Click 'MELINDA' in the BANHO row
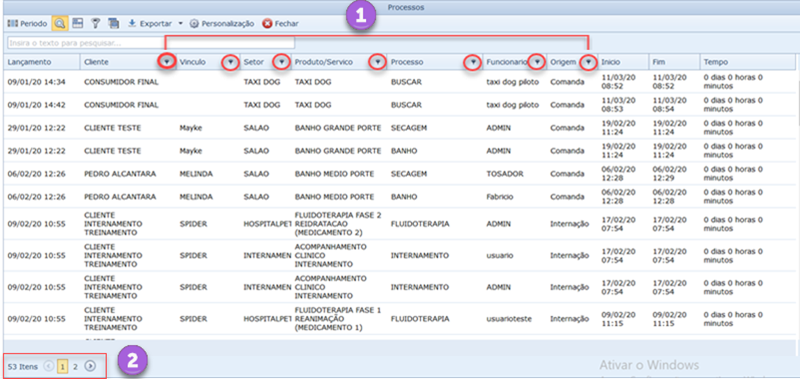The width and height of the screenshot is (800, 379). 196,197
